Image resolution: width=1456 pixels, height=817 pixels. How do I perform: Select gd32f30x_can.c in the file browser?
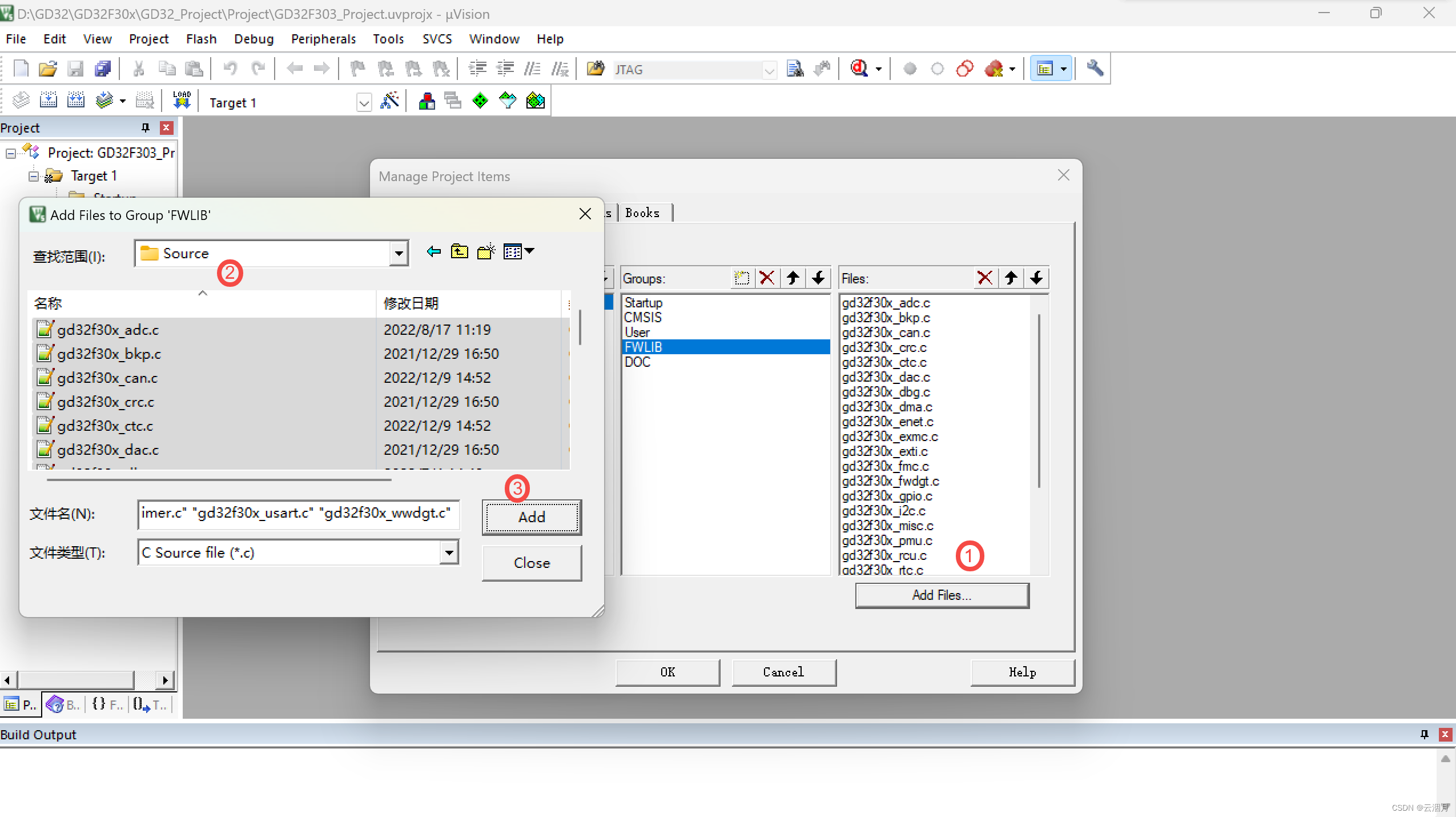pyautogui.click(x=107, y=378)
